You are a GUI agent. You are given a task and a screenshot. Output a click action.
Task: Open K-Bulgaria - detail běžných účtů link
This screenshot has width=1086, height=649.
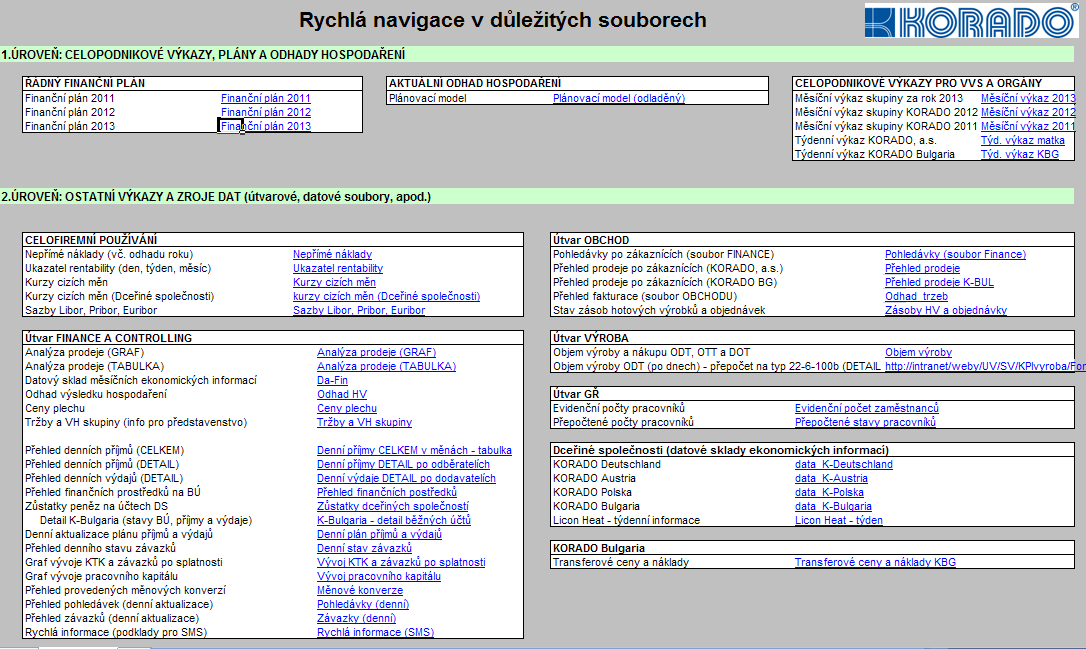pyautogui.click(x=394, y=520)
